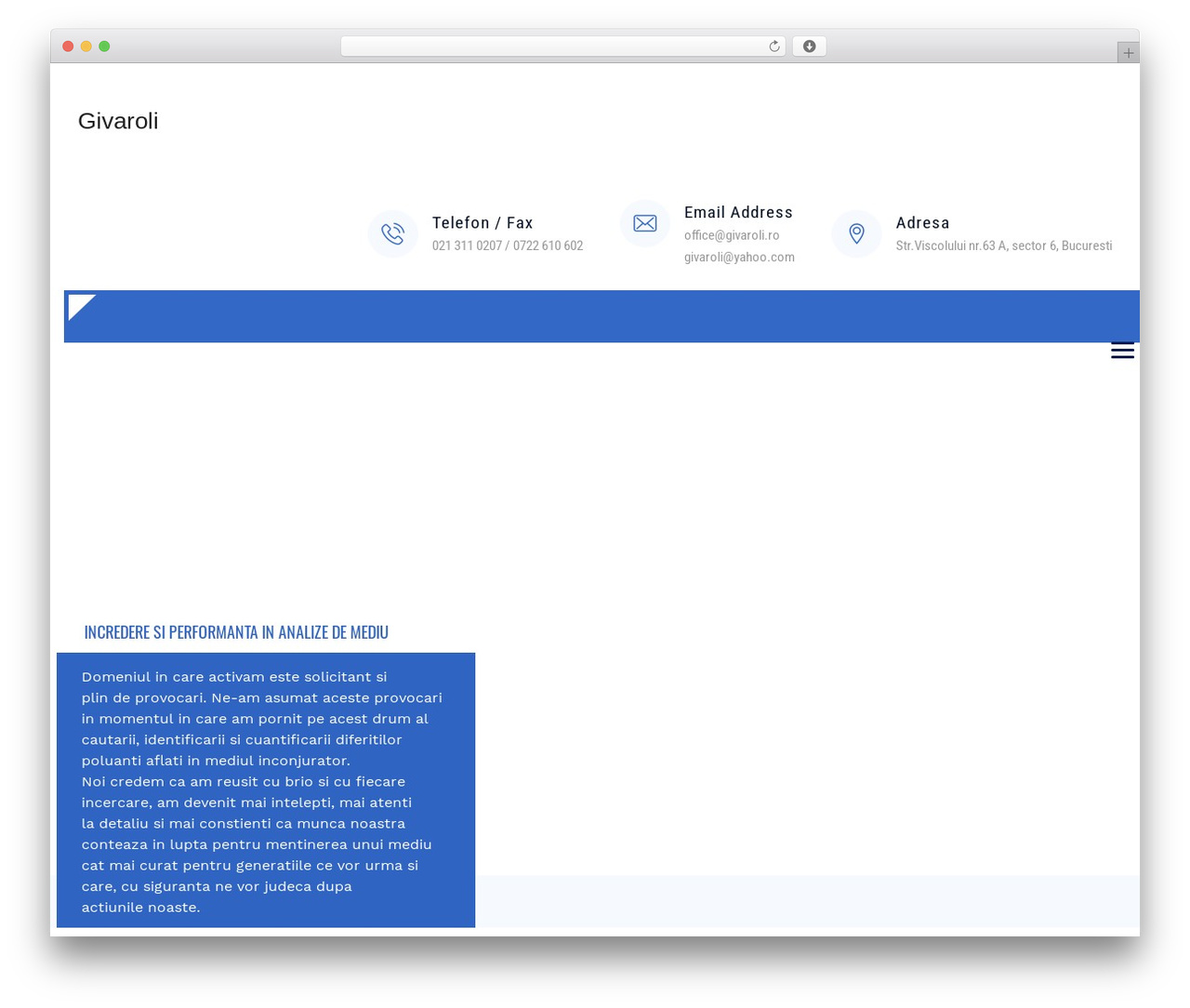Click the Email Address heading

point(738,213)
